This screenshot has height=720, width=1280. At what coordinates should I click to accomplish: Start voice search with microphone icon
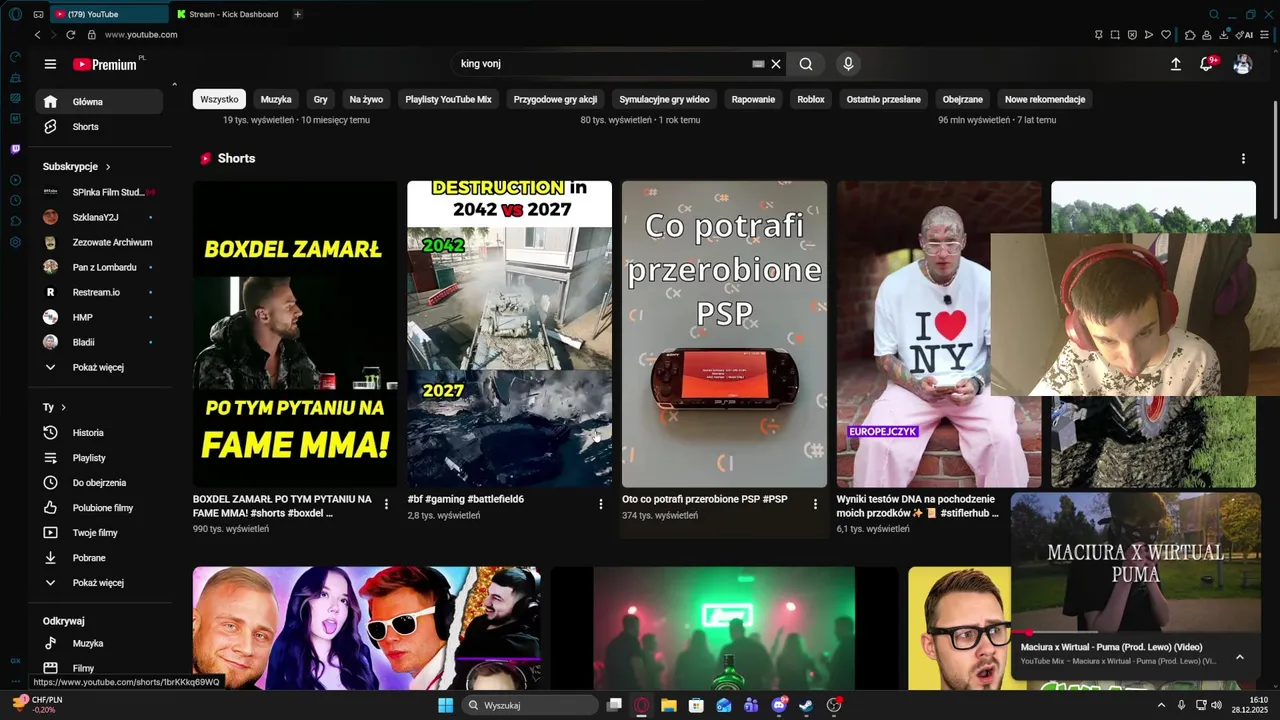click(x=848, y=64)
